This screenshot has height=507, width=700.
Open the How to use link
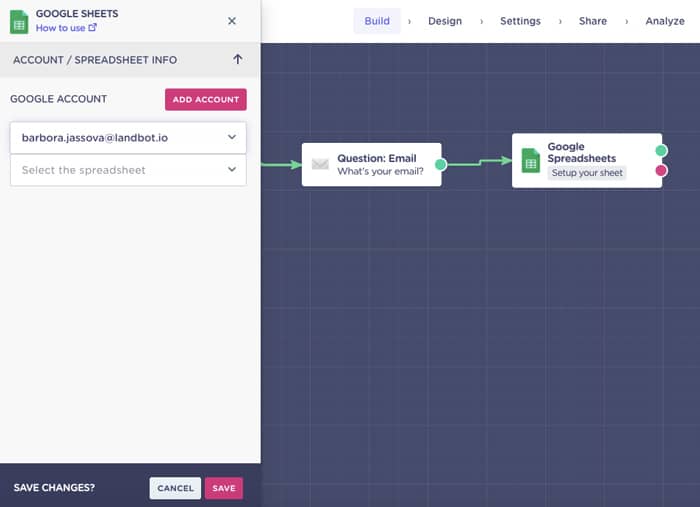(66, 28)
